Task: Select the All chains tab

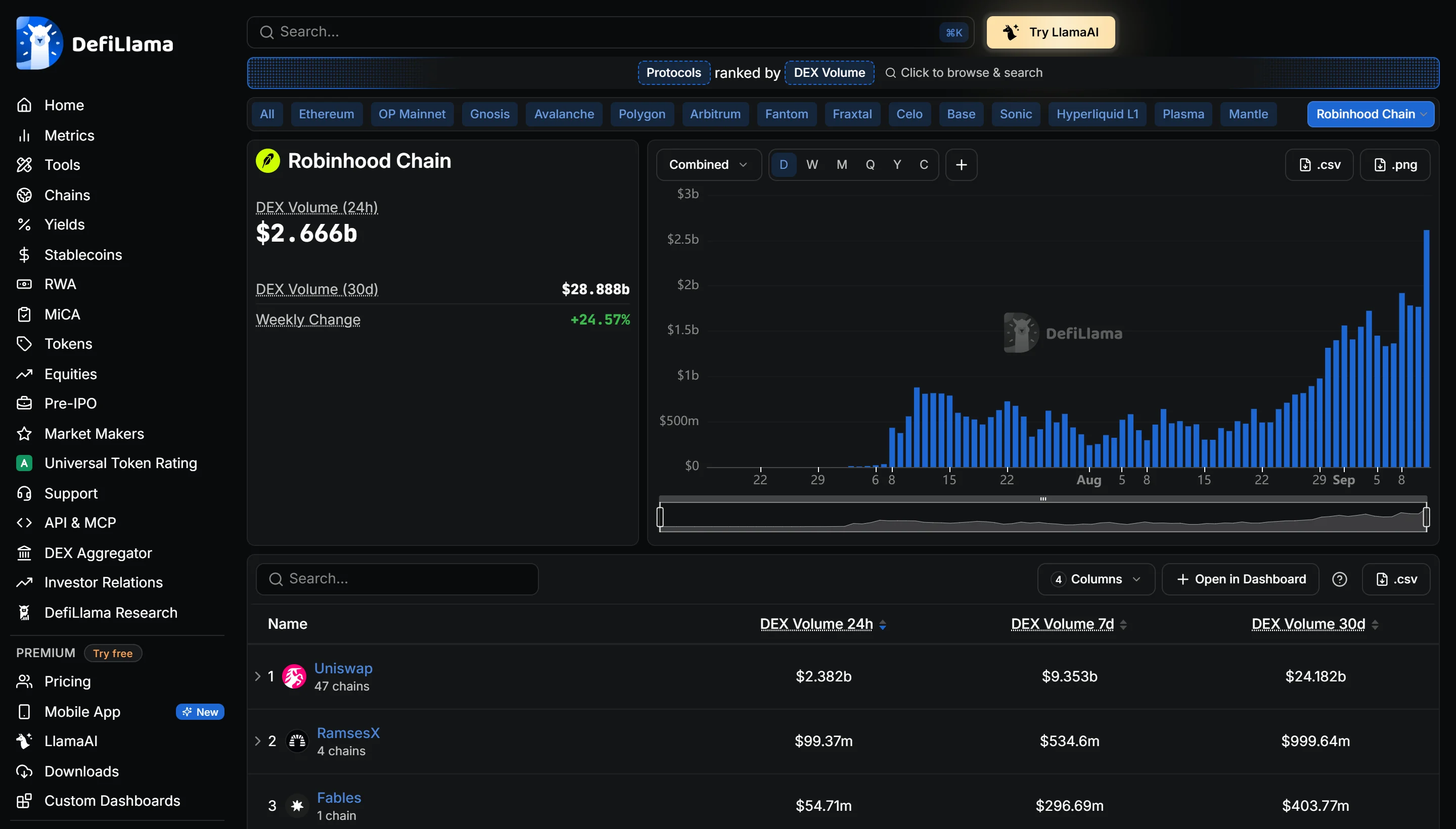Action: click(x=267, y=114)
